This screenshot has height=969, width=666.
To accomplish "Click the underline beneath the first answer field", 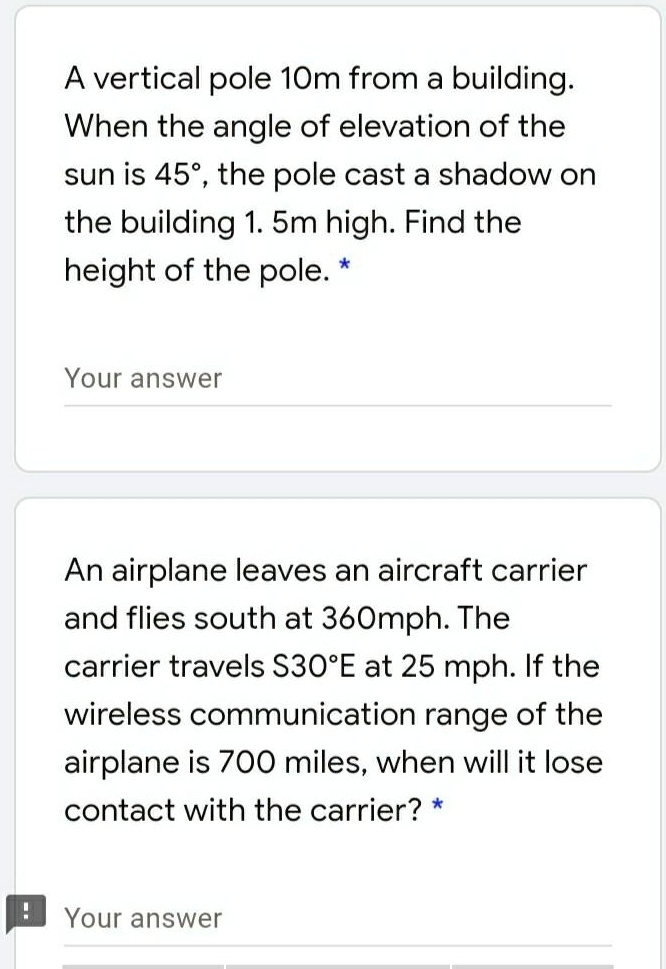I will point(338,404).
